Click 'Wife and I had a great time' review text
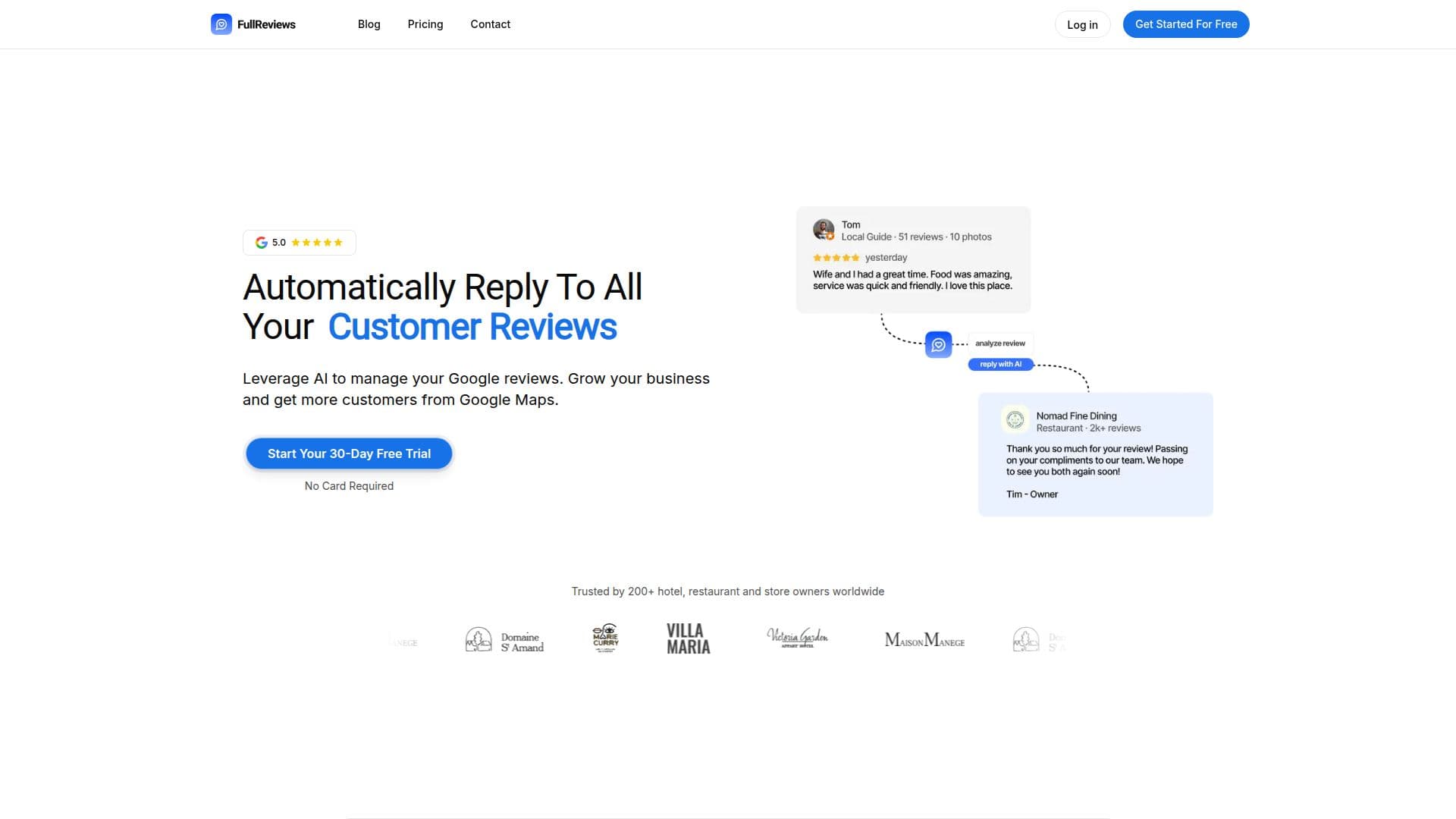Image resolution: width=1456 pixels, height=819 pixels. pos(912,280)
